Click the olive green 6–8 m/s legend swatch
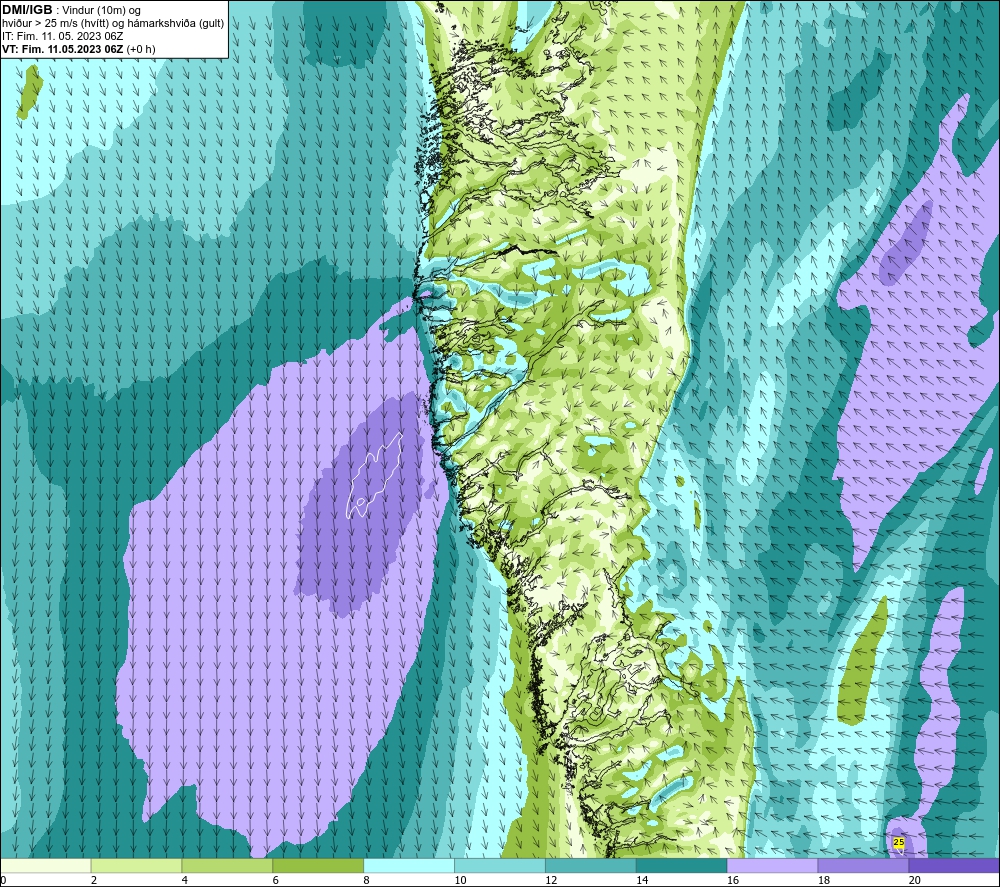Viewport: 1000px width, 887px height. [318, 865]
